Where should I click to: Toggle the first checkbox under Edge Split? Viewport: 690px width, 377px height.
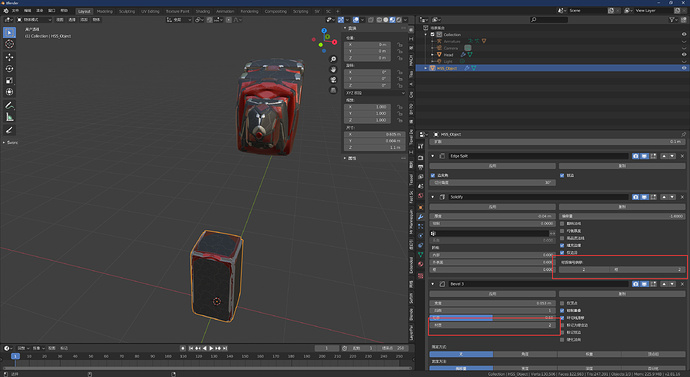point(433,176)
